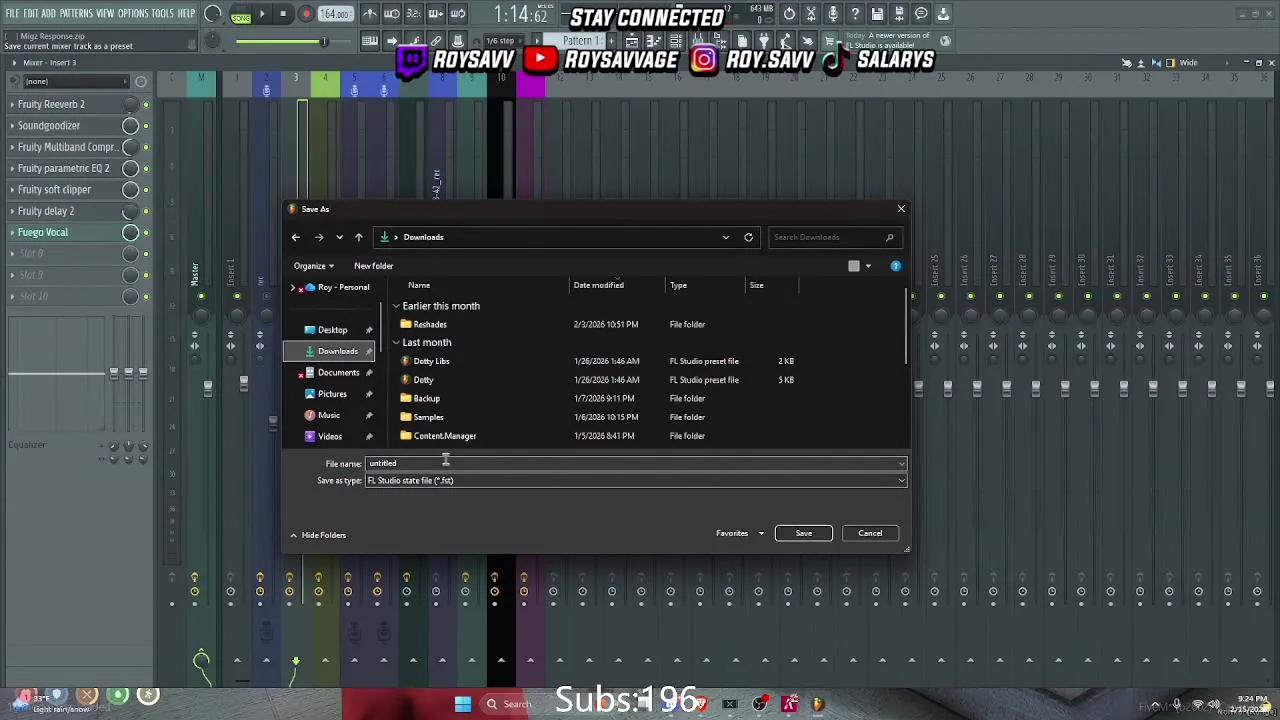Sort by Name column
Viewport: 1280px width, 720px height.
(x=419, y=285)
